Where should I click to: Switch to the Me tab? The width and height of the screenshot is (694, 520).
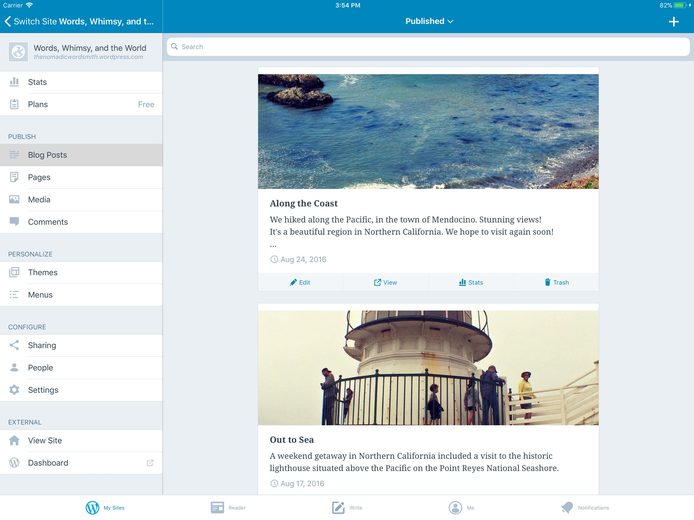point(461,508)
